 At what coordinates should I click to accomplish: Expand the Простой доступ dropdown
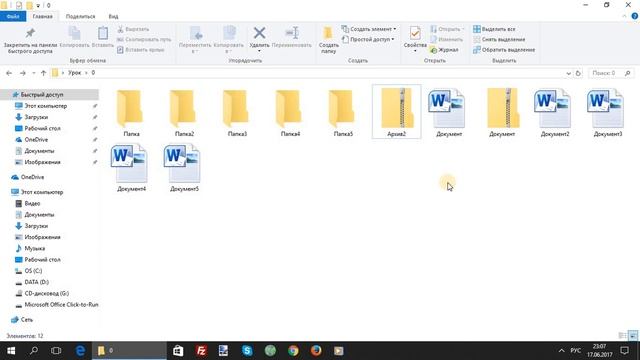pos(393,40)
